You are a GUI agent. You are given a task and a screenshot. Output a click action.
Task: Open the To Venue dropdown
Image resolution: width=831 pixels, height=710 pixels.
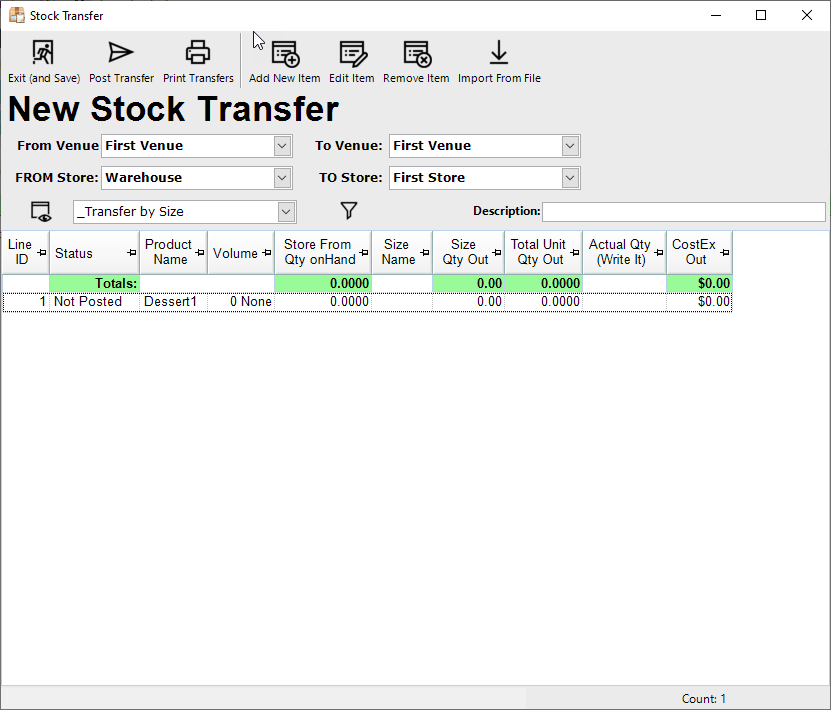pyautogui.click(x=570, y=146)
